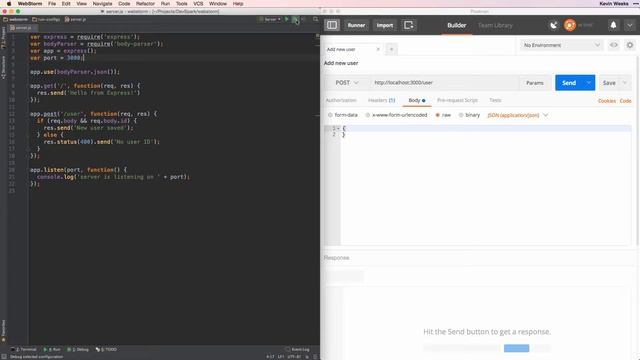Open the Tests tab
The height and width of the screenshot is (360, 640).
coord(495,100)
